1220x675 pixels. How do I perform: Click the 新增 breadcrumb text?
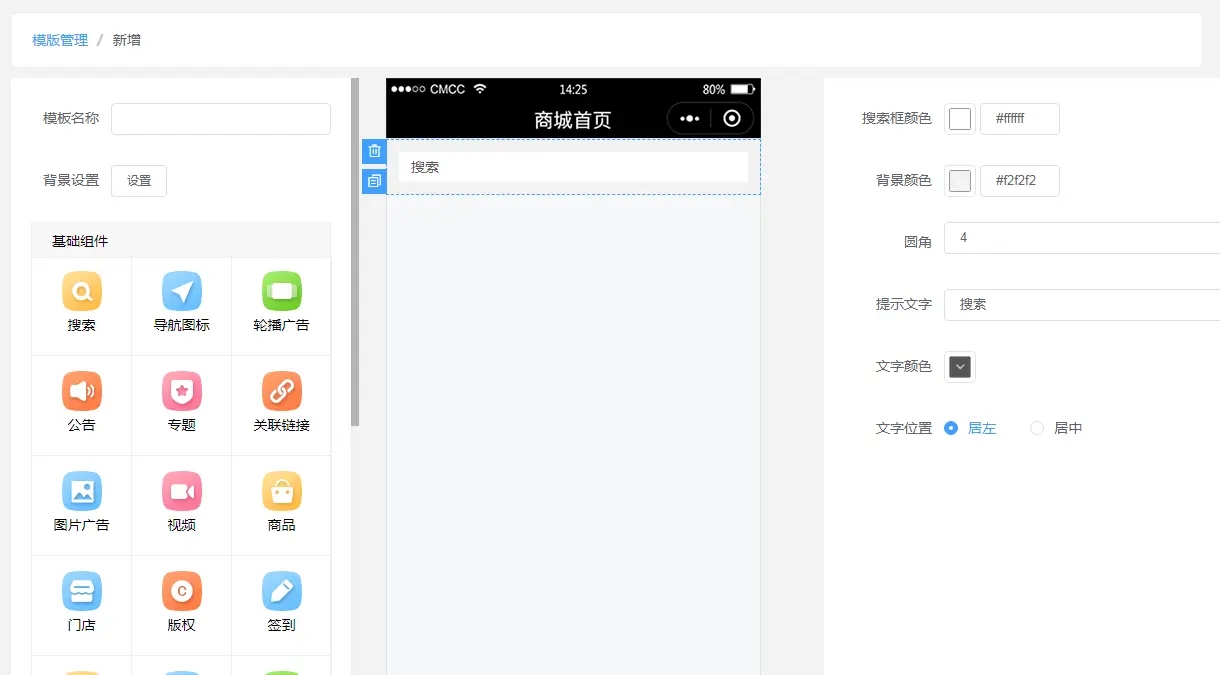tap(127, 40)
